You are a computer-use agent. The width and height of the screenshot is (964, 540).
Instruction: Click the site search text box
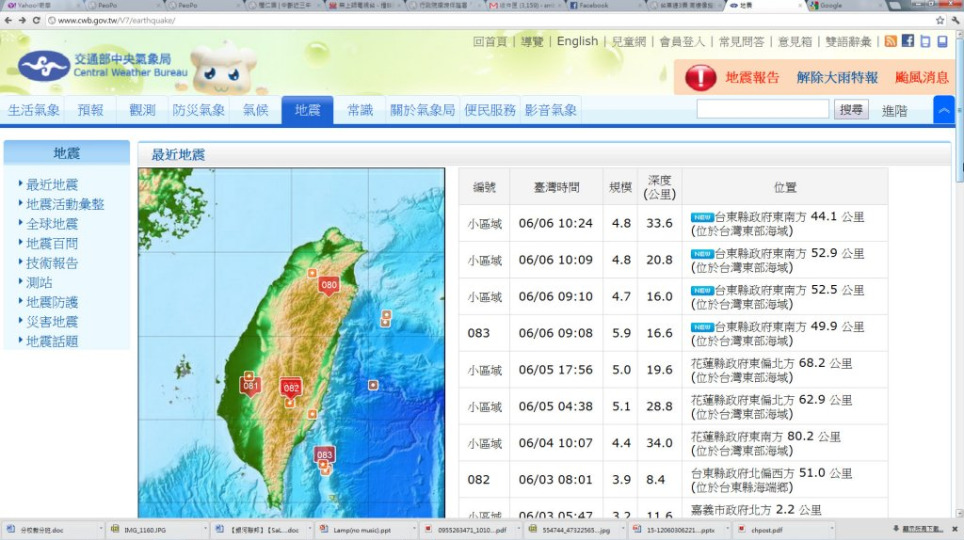(x=762, y=109)
